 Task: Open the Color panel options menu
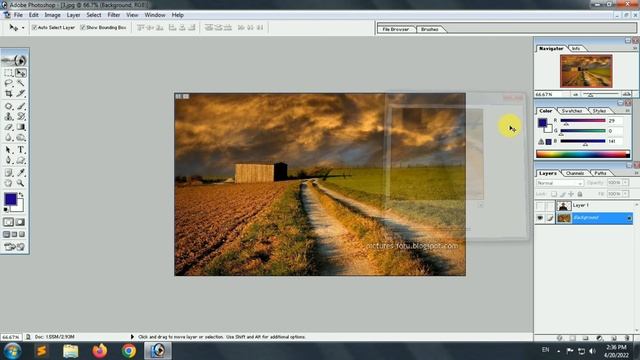pyautogui.click(x=628, y=111)
